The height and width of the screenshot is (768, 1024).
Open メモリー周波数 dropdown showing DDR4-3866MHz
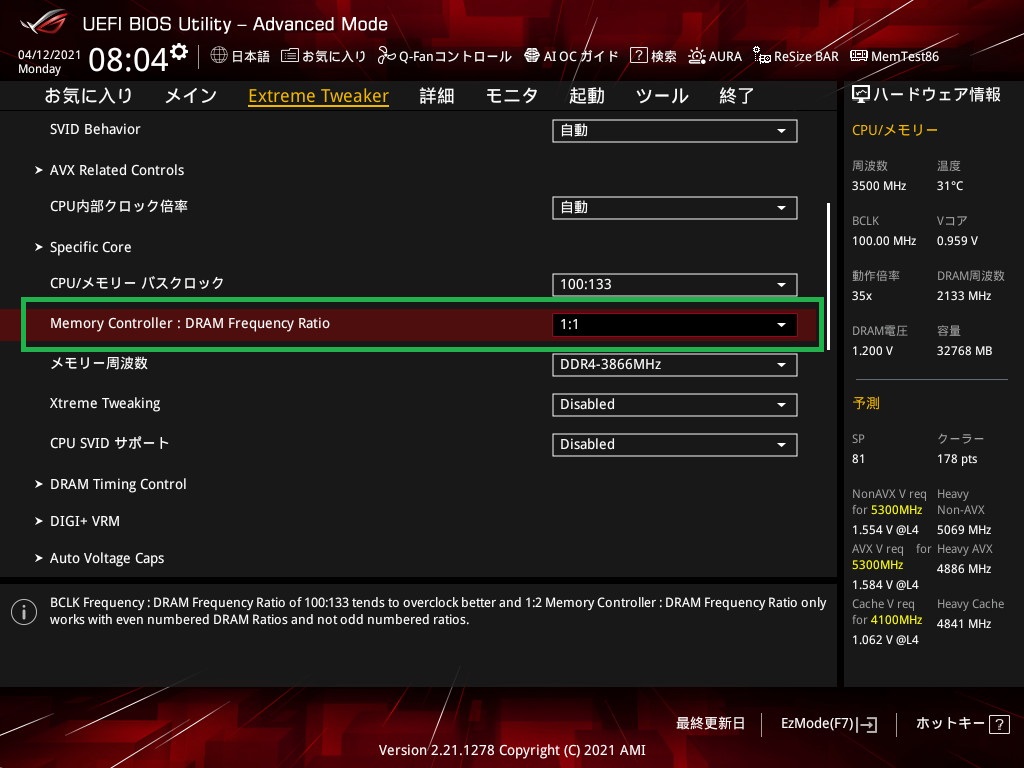pos(675,364)
